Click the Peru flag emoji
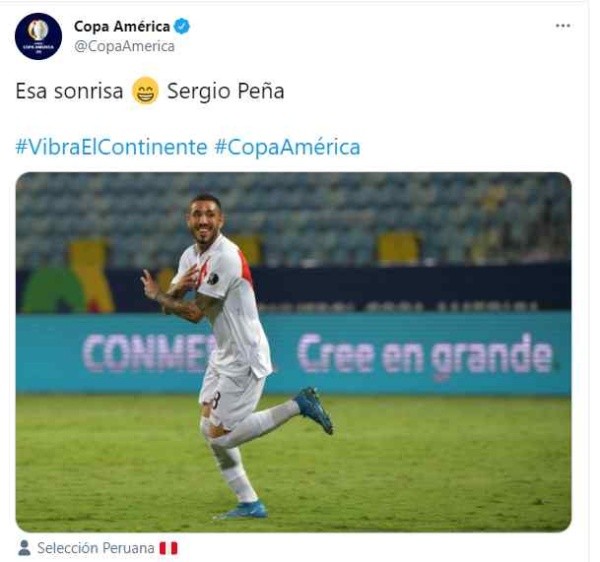Viewport: 600px width, 562px height. (x=168, y=548)
